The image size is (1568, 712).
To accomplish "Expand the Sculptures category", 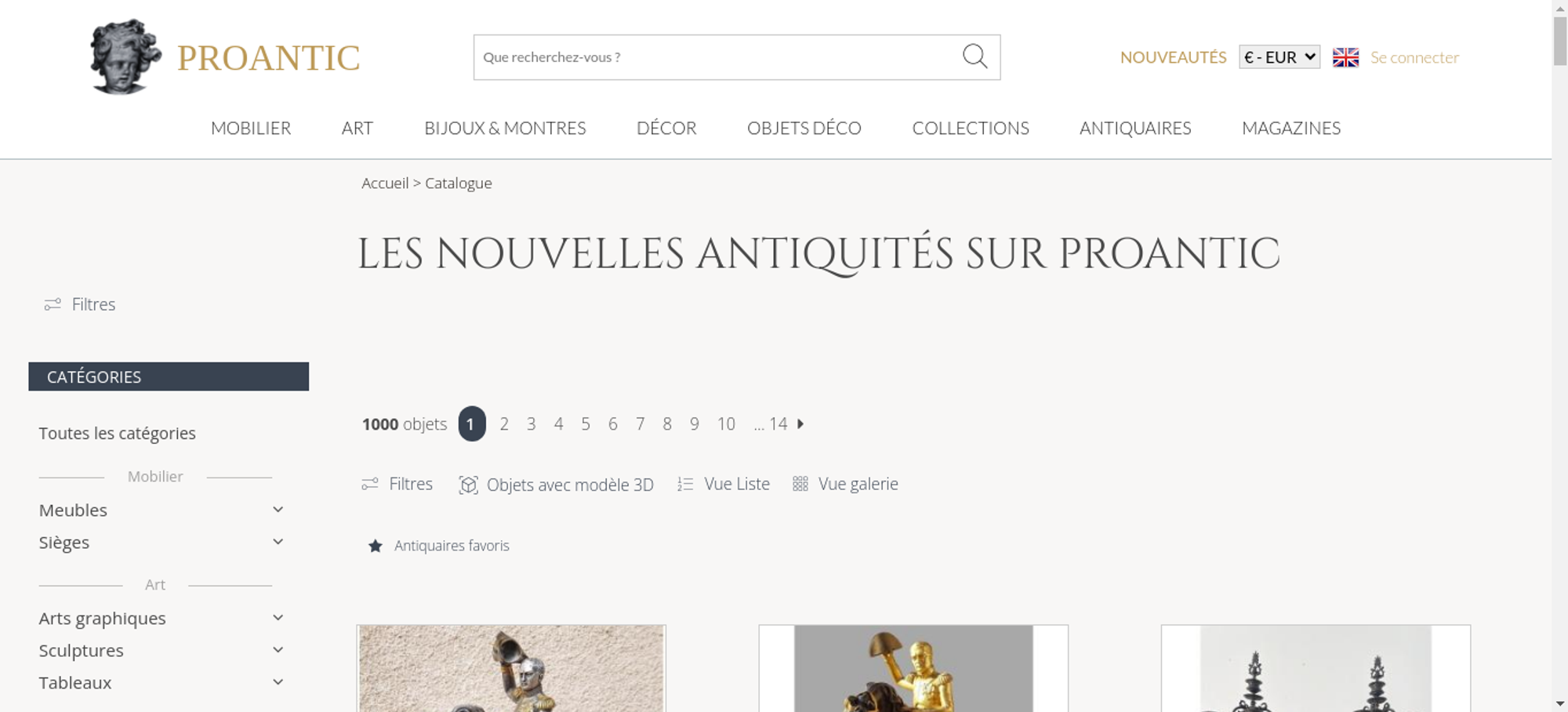I will pyautogui.click(x=278, y=650).
